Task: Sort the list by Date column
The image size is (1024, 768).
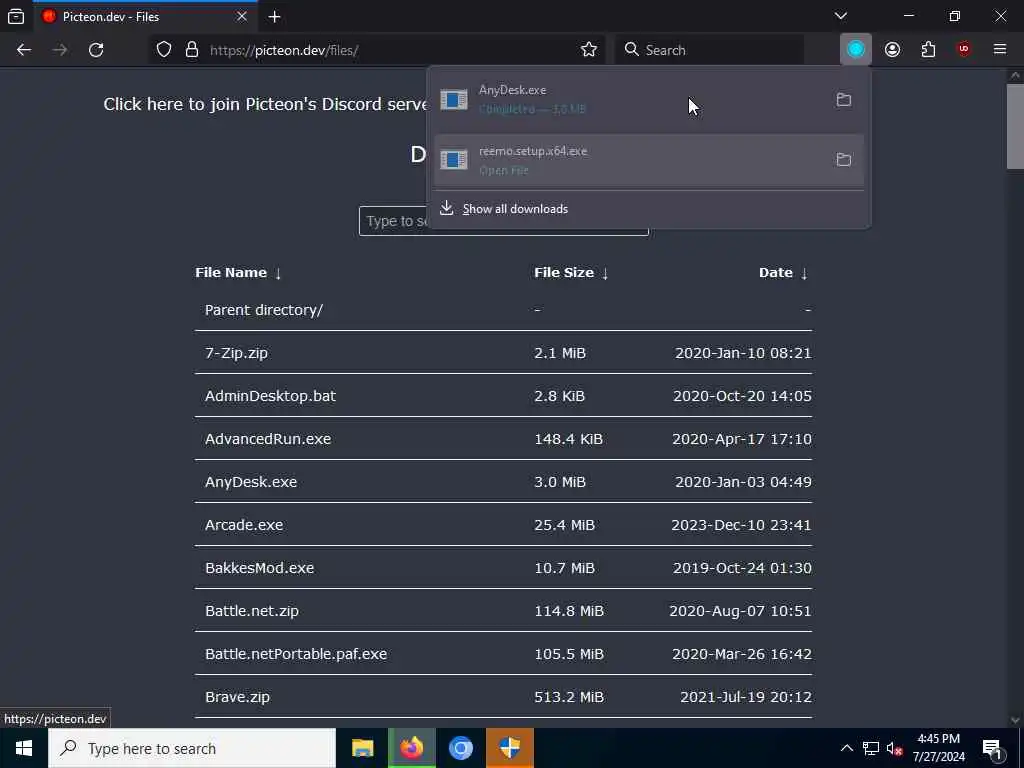Action: point(784,272)
